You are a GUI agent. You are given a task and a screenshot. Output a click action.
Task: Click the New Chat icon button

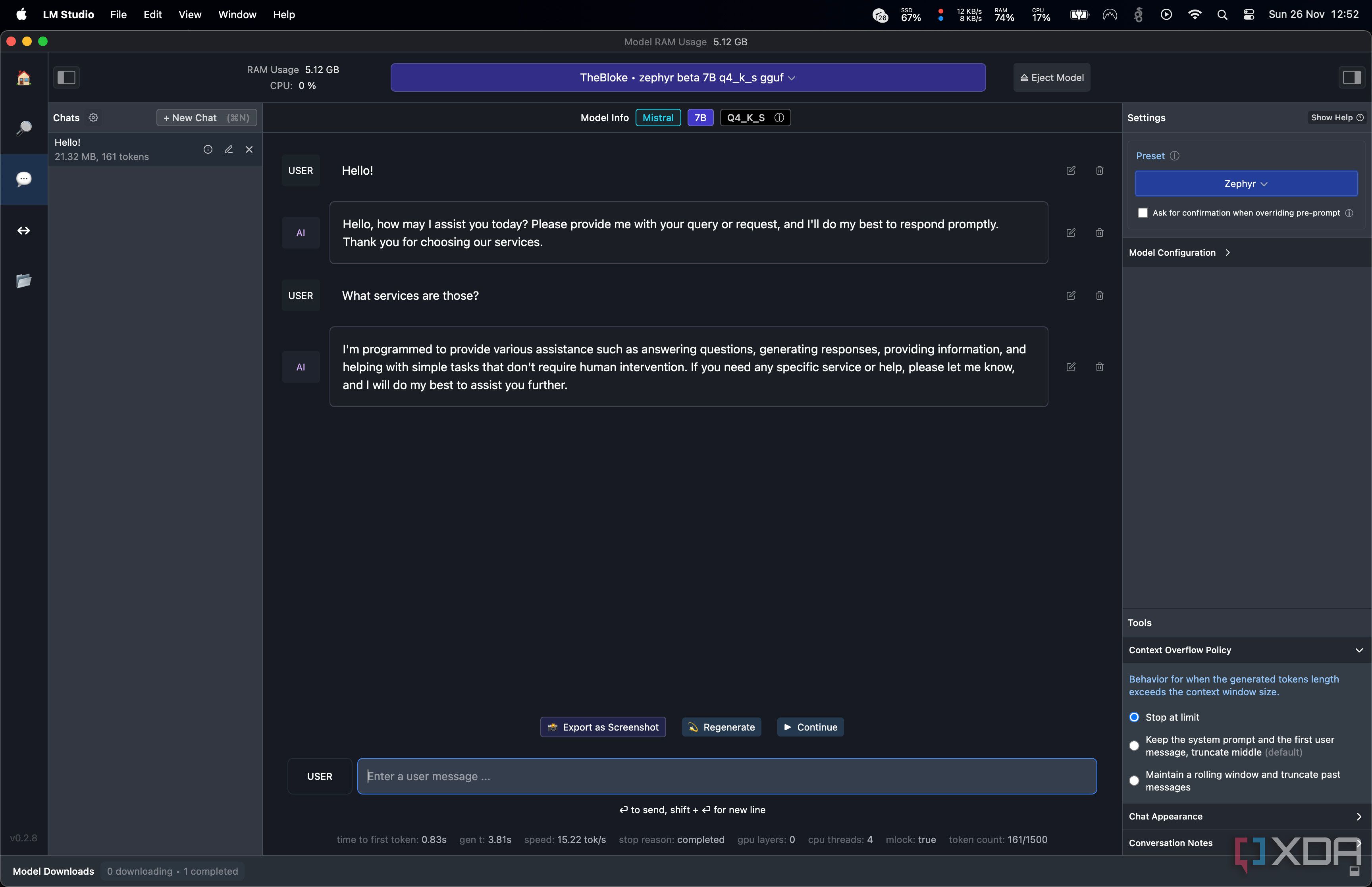coord(204,117)
